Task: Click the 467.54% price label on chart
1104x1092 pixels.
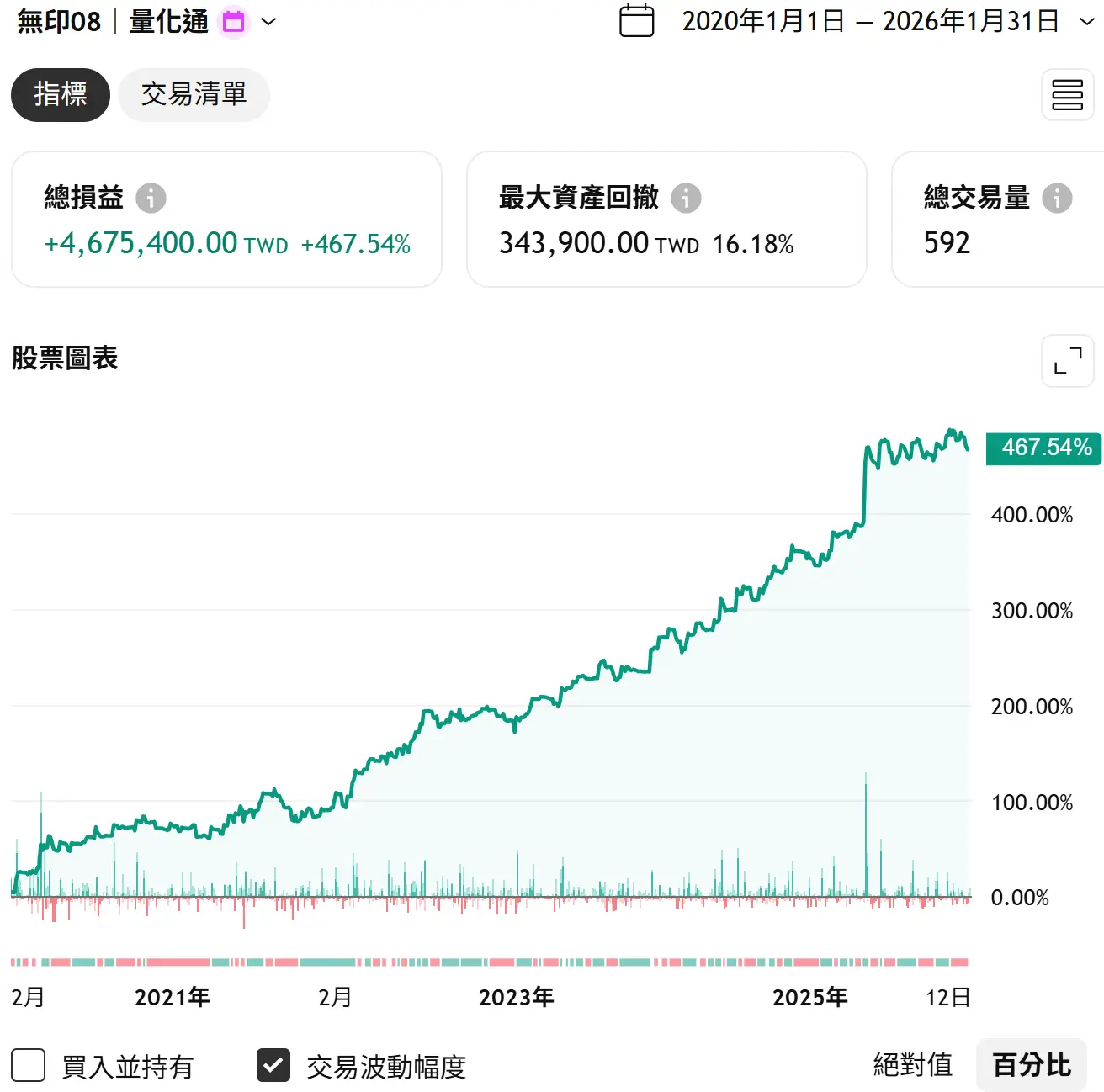Action: 1043,448
